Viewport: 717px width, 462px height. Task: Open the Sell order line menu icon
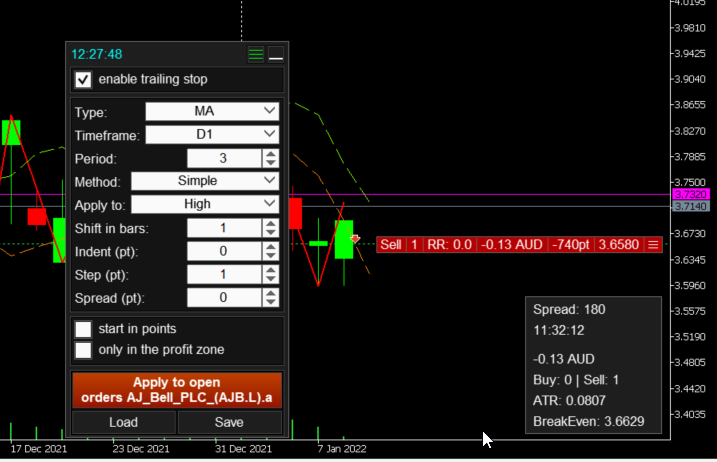pos(653,245)
